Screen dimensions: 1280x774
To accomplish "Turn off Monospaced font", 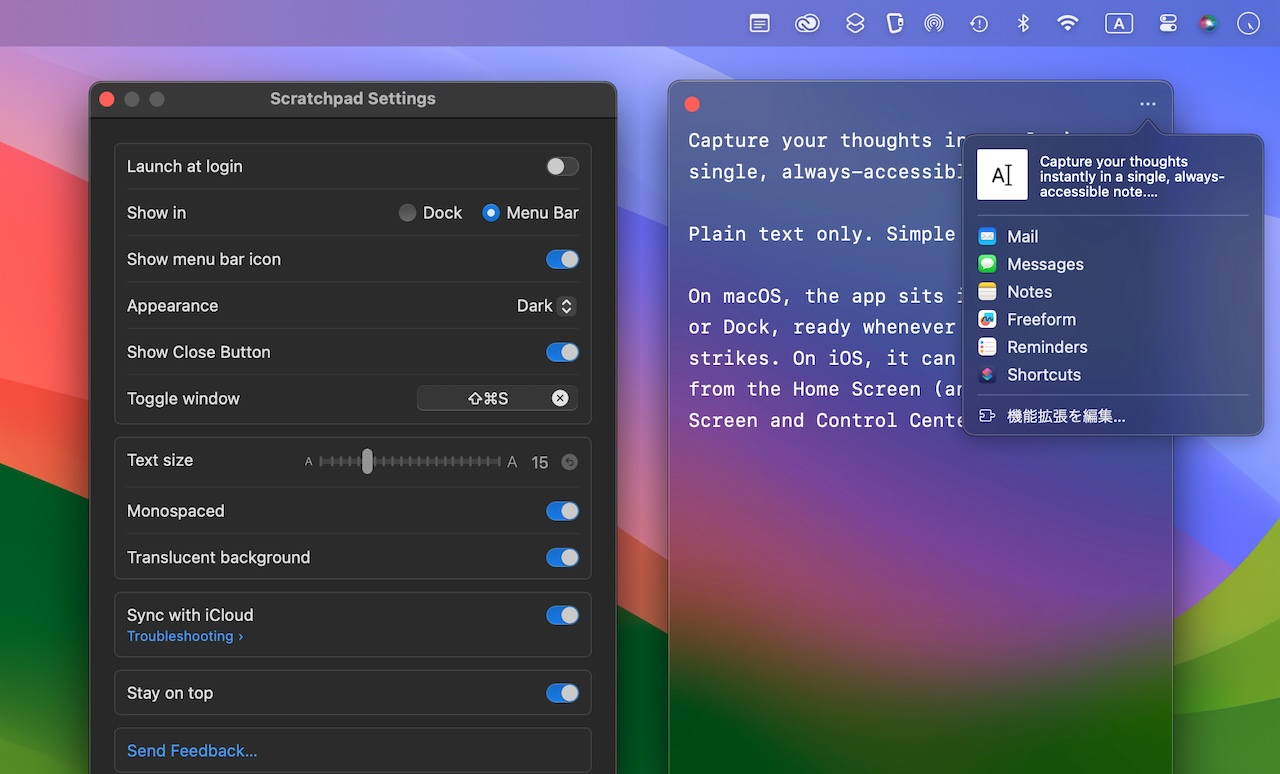I will coord(562,511).
